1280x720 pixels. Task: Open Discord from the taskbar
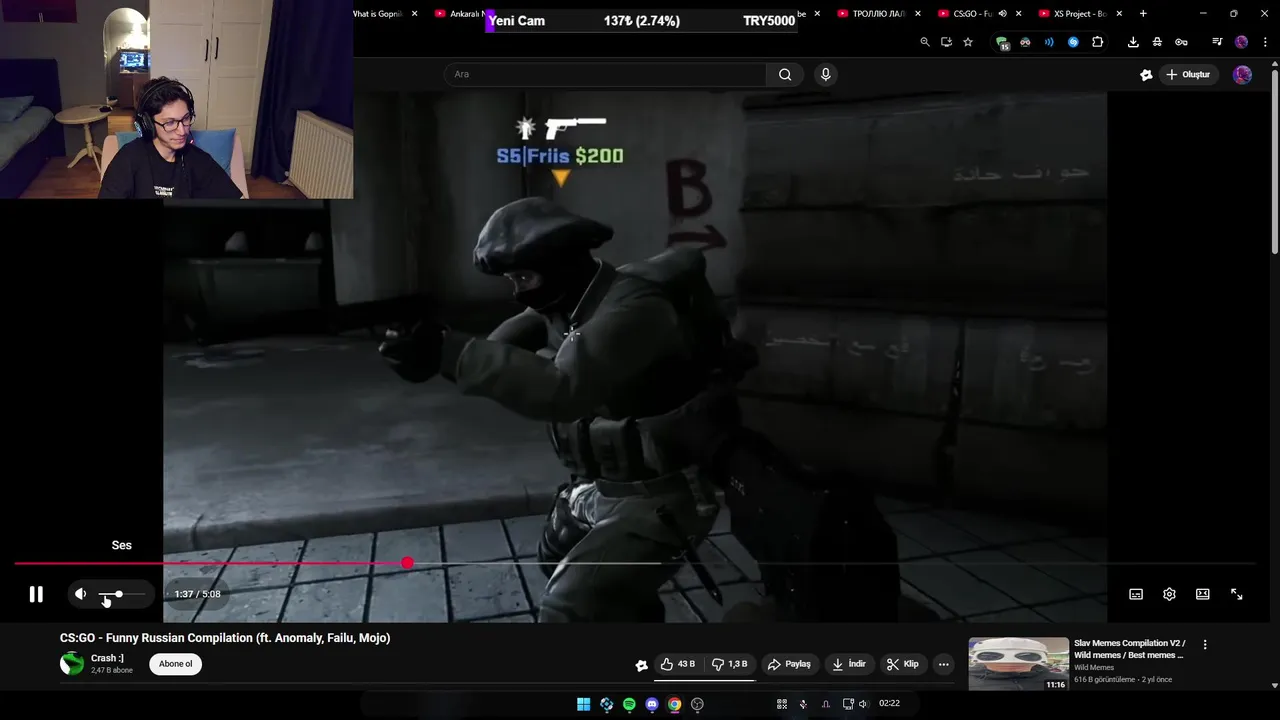tap(652, 704)
